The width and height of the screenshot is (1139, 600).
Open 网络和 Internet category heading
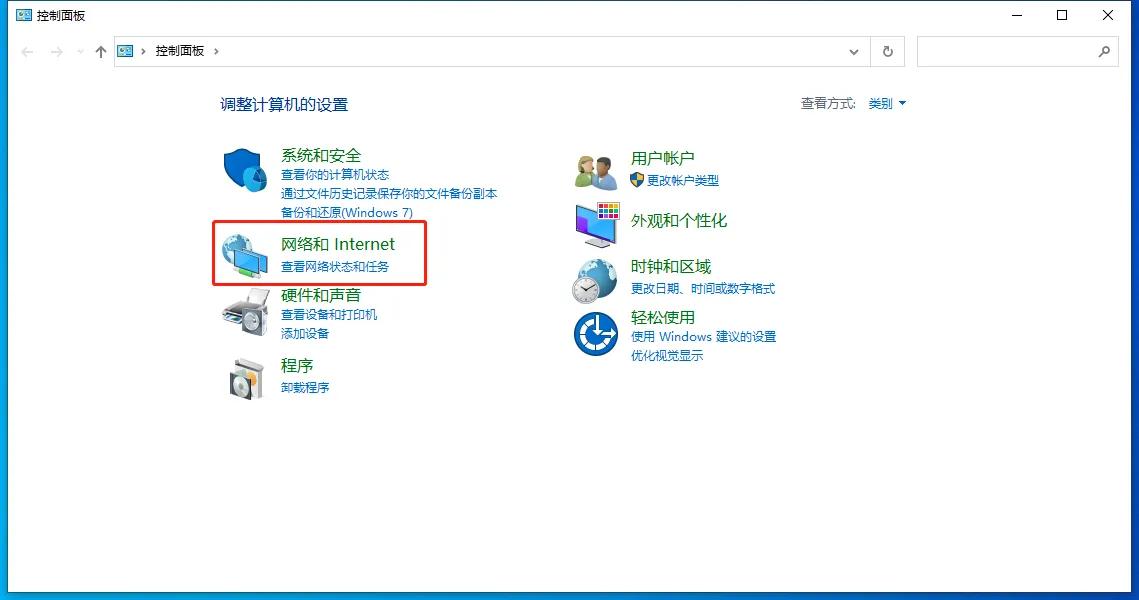click(x=338, y=243)
